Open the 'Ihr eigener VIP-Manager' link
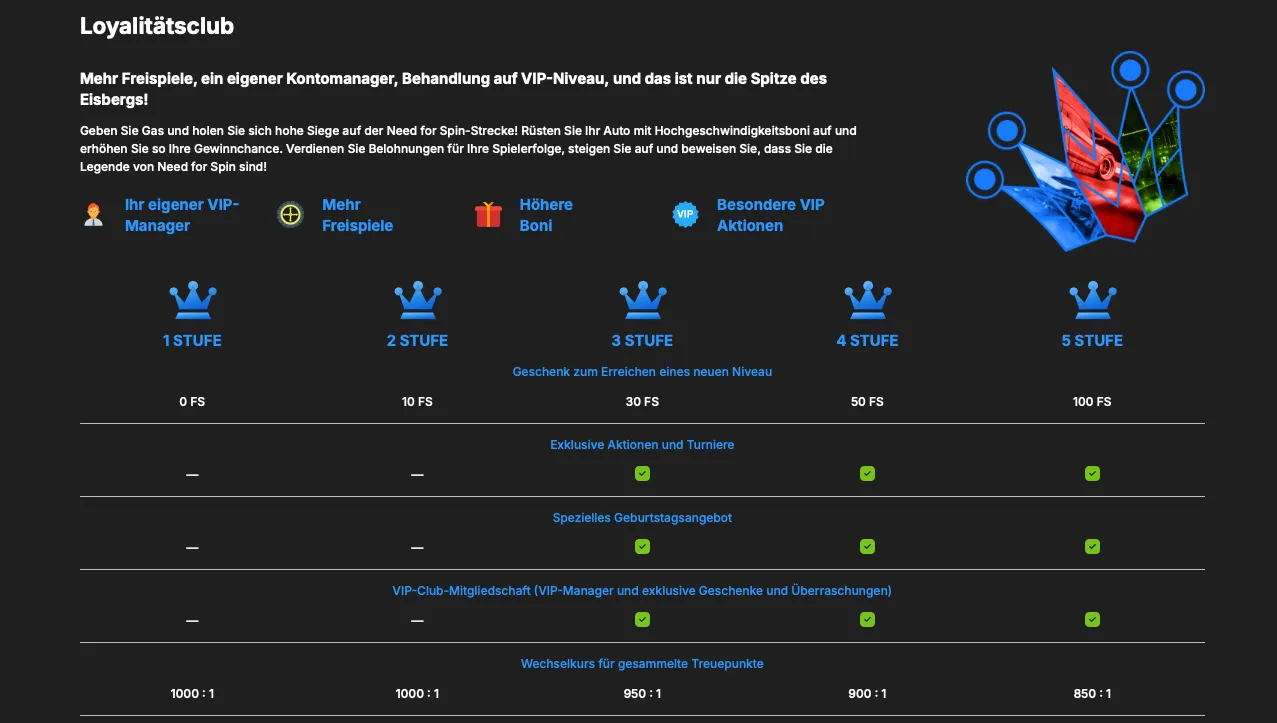 click(181, 215)
